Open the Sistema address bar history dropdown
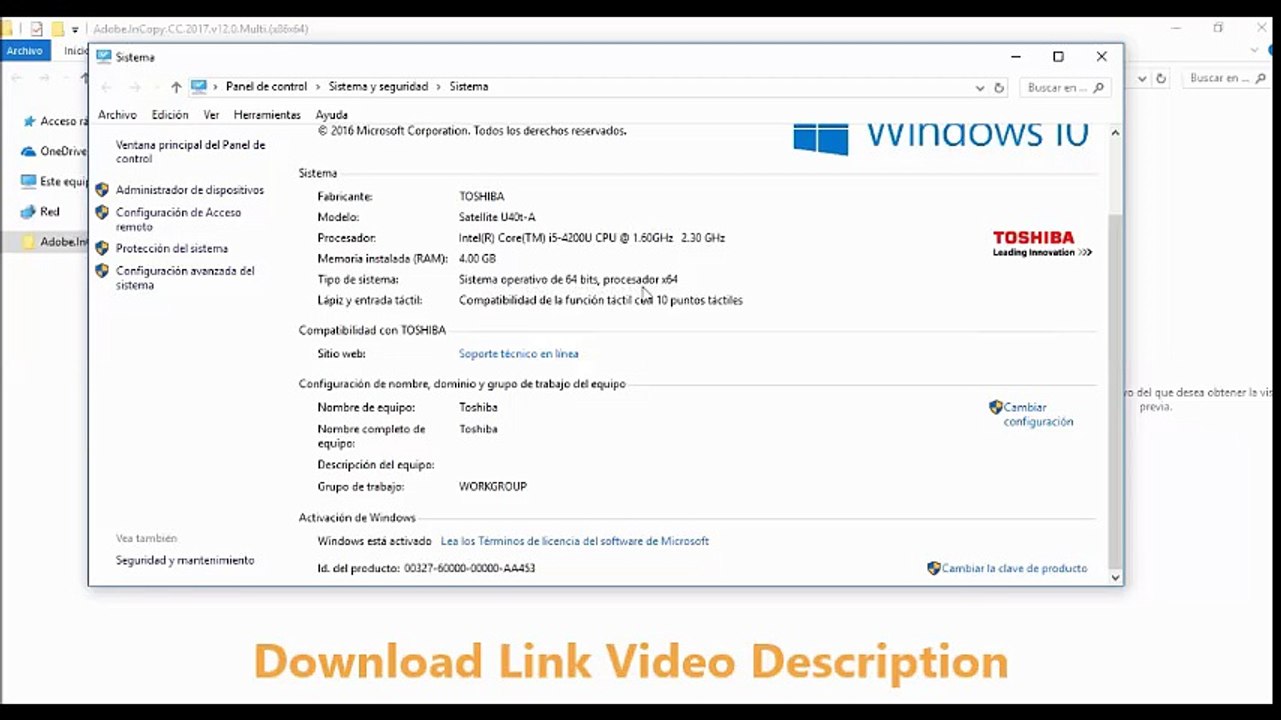The width and height of the screenshot is (1281, 720). point(980,88)
